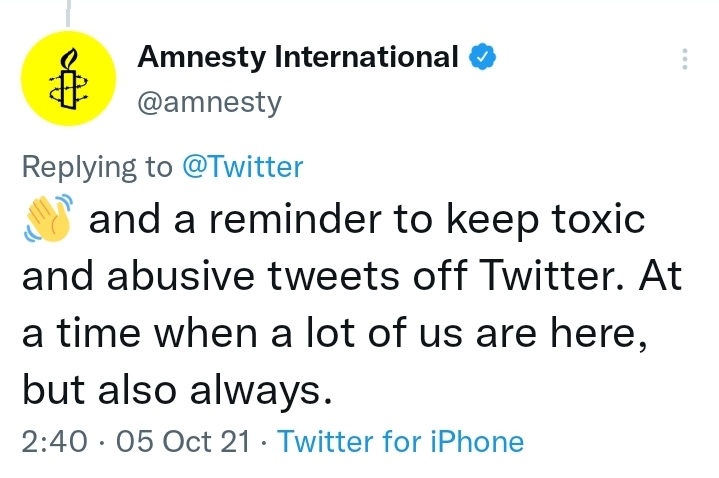Click the 'a time when a lot of us' line
The image size is (719, 478).
pyautogui.click(x=335, y=333)
